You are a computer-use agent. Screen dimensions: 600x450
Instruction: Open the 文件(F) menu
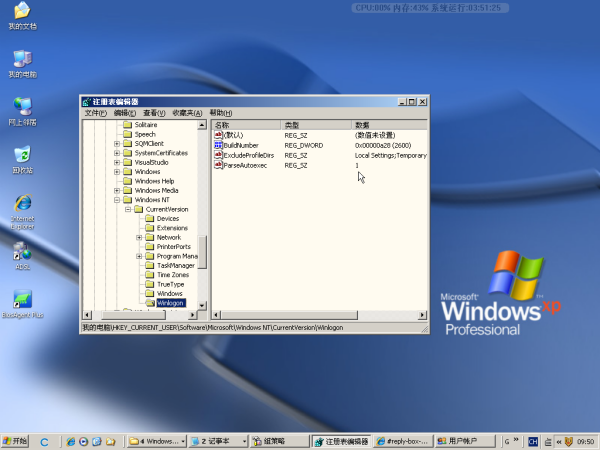95,113
